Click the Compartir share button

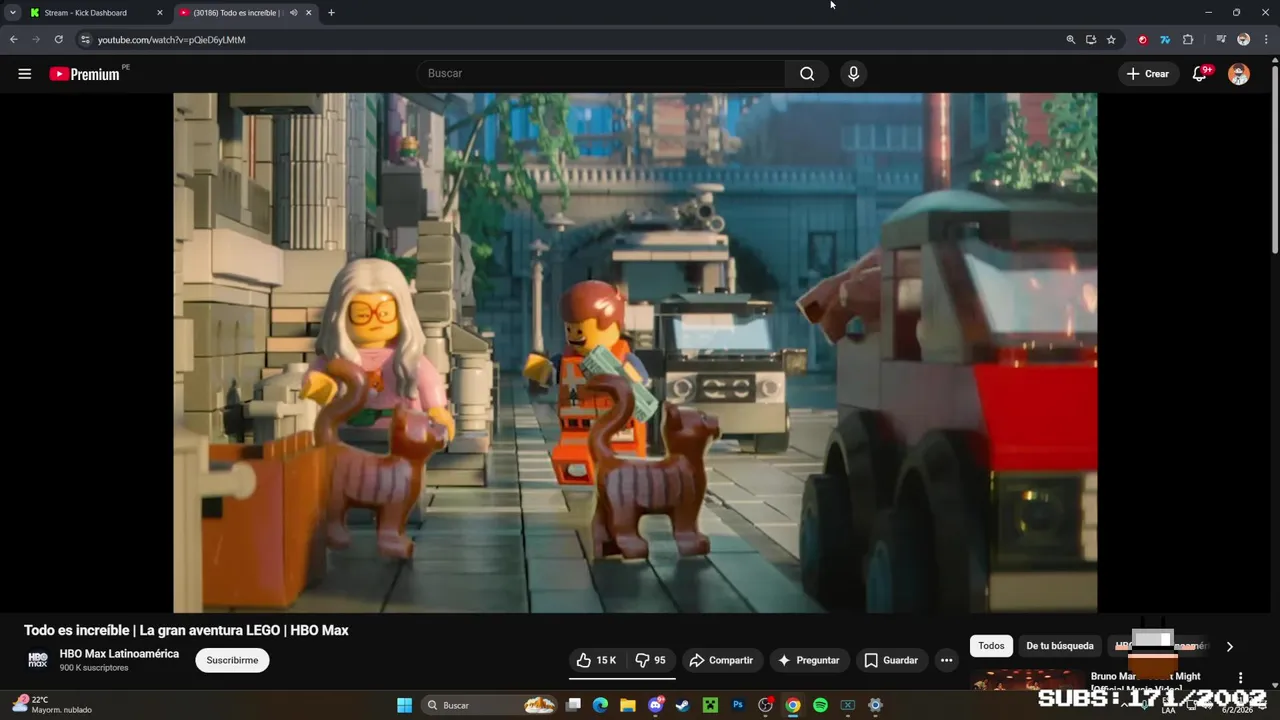(722, 660)
